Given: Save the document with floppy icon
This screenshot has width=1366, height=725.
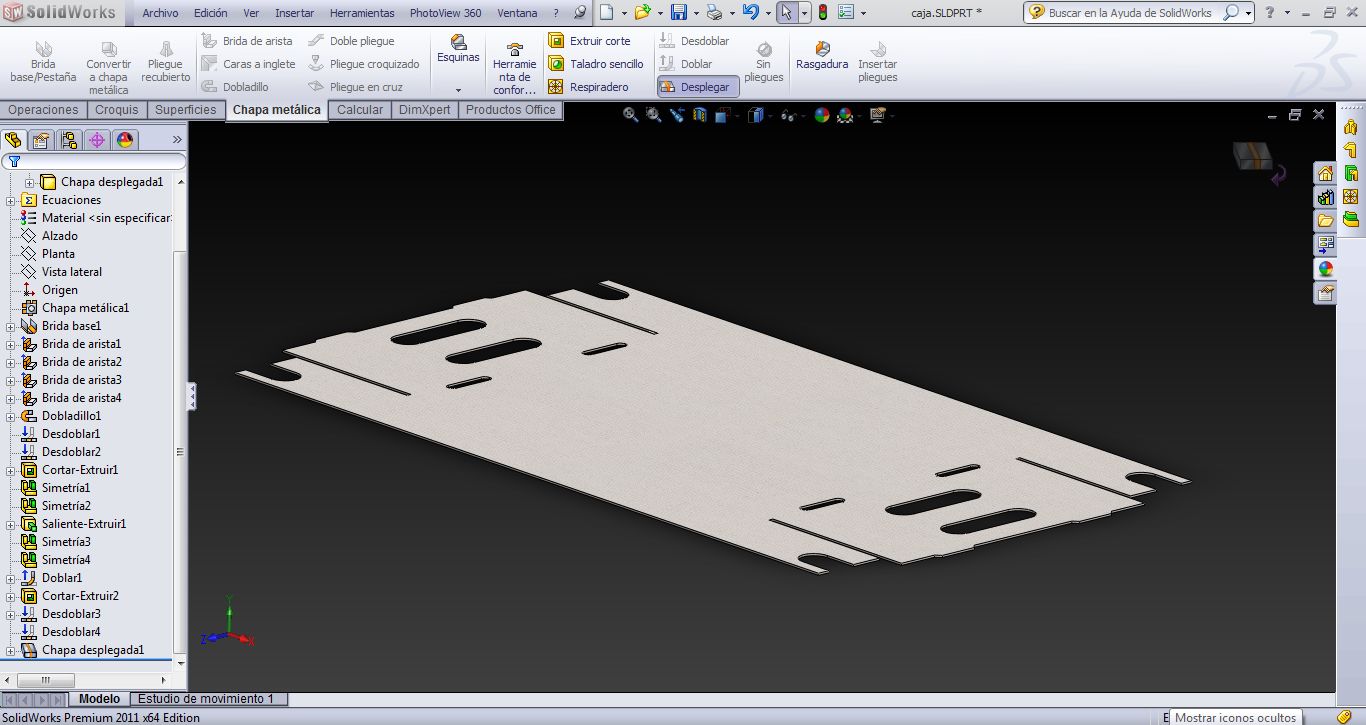Looking at the screenshot, I should pyautogui.click(x=679, y=13).
